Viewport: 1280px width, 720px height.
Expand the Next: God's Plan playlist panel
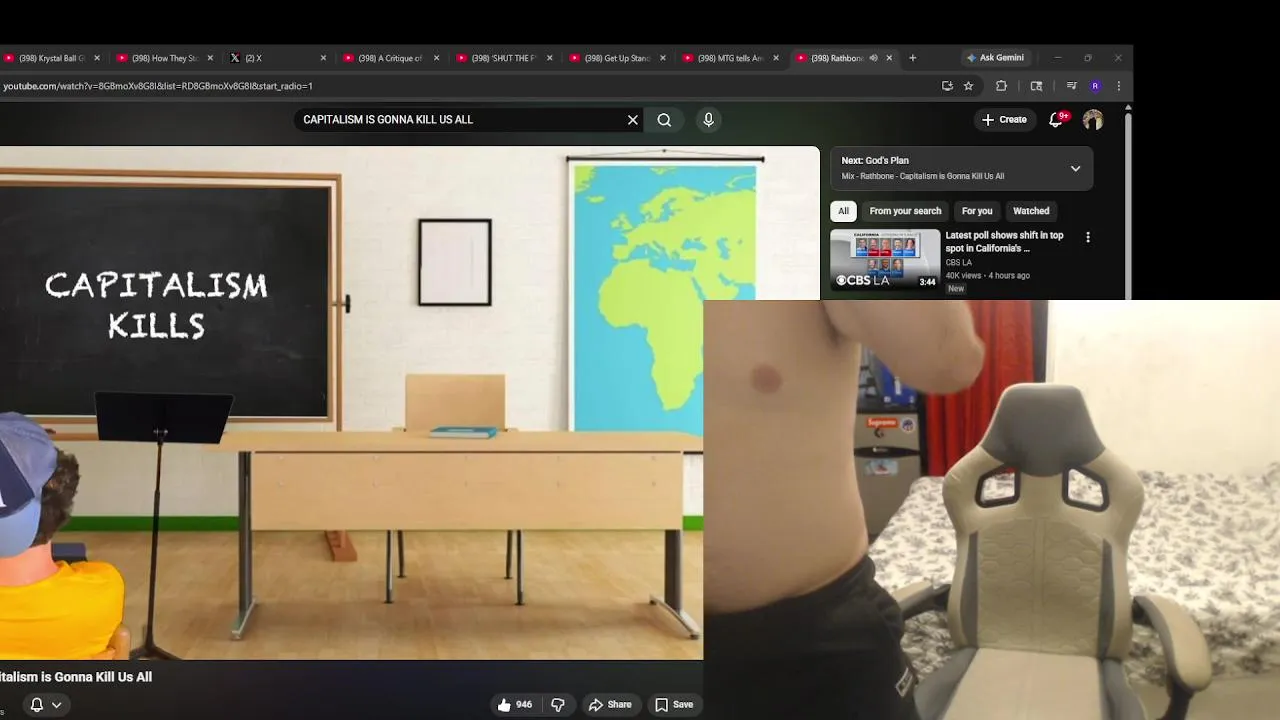pos(1075,168)
